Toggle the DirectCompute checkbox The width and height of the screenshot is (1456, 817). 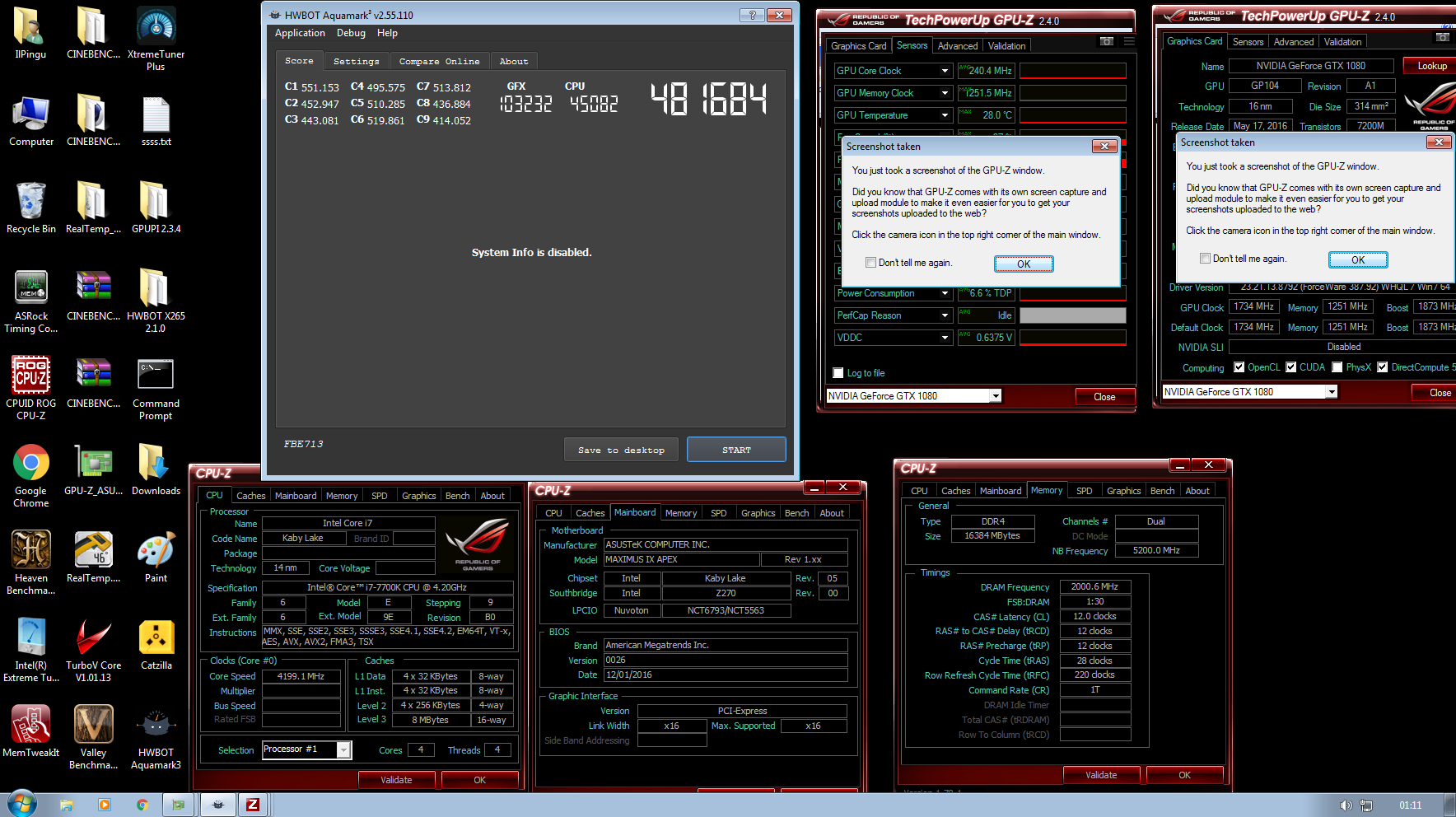coord(1383,367)
